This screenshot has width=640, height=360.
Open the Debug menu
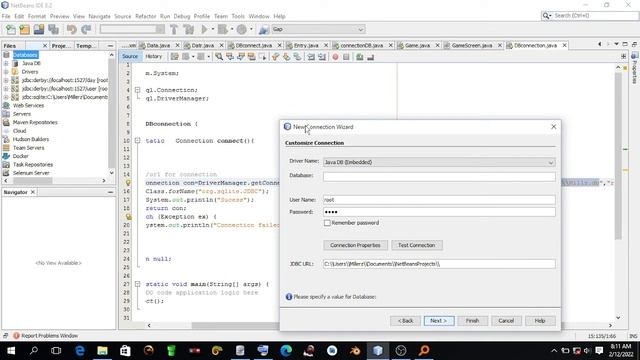pyautogui.click(x=182, y=16)
